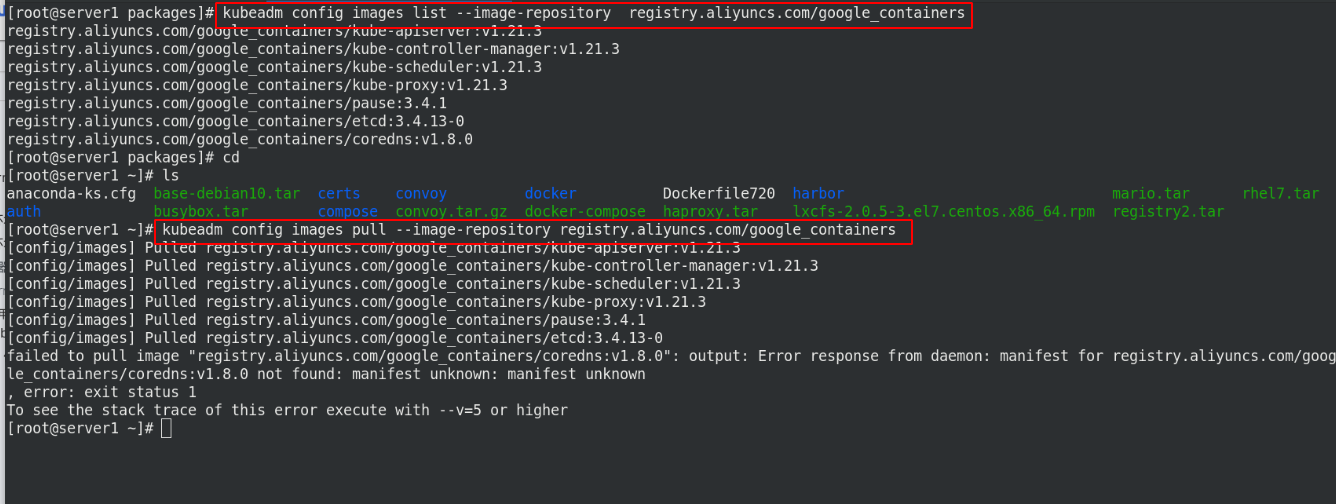This screenshot has width=1336, height=504.
Task: Click file name docker-compose
Action: pos(585,211)
